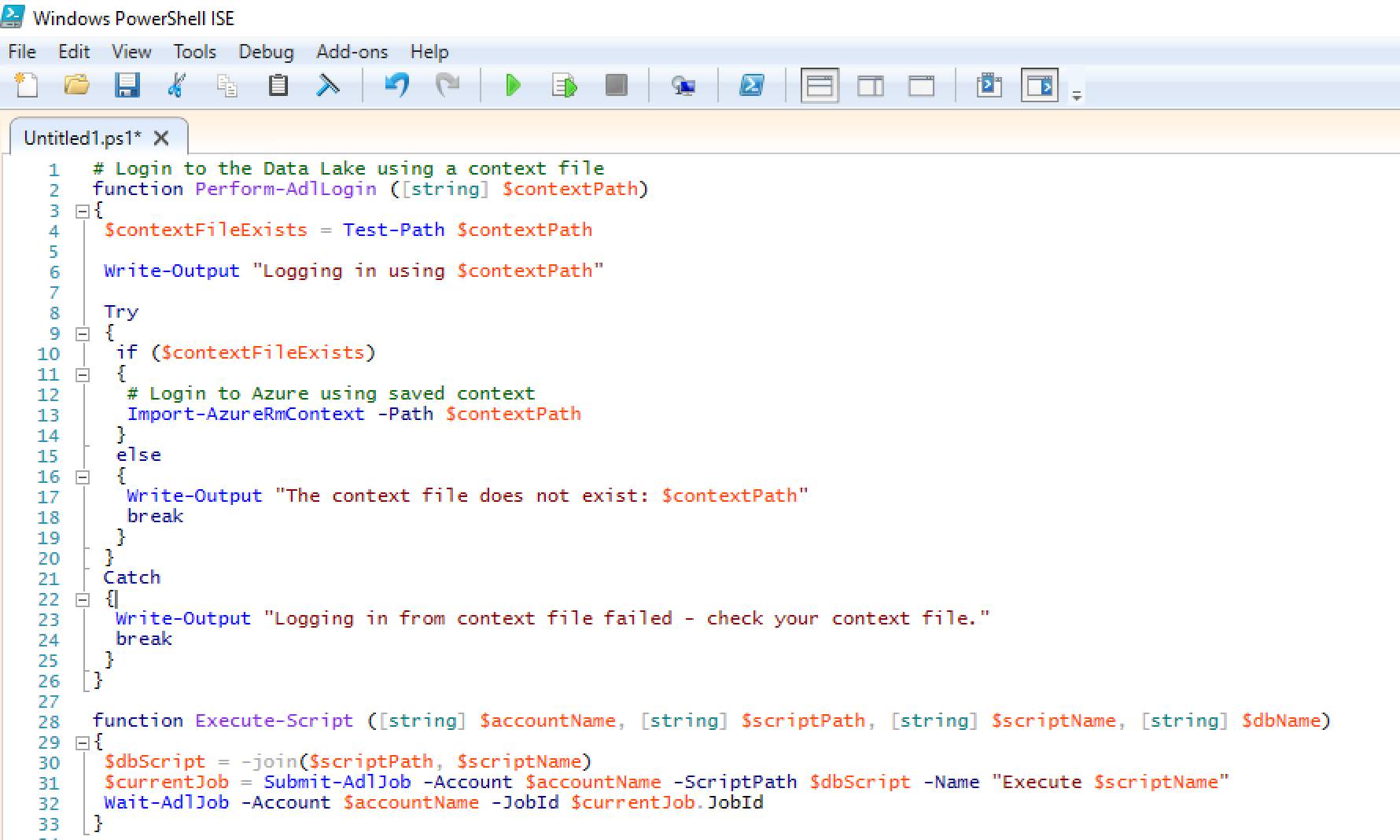Click the comment "# Login to the Data Lake"

click(x=229, y=168)
